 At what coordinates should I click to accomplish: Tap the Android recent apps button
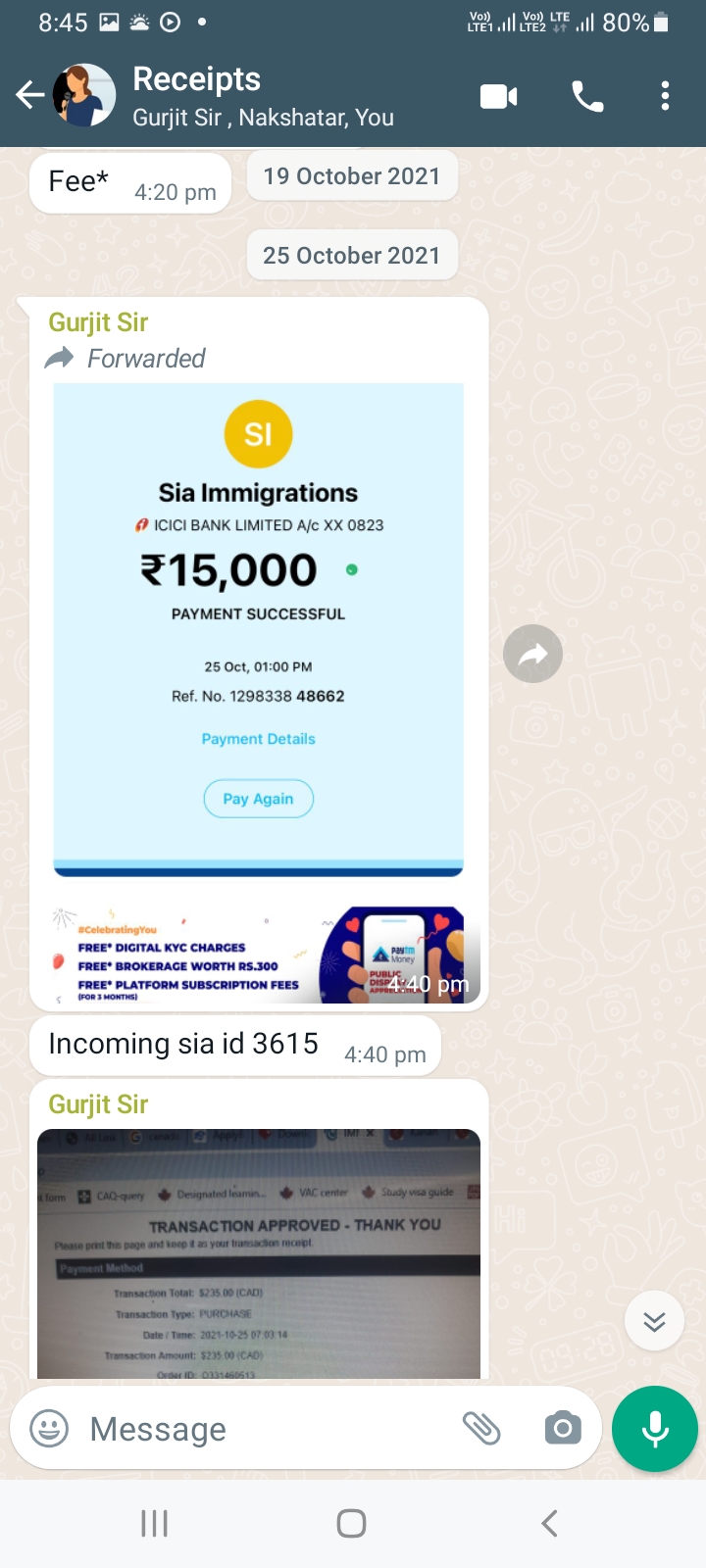point(155,1523)
